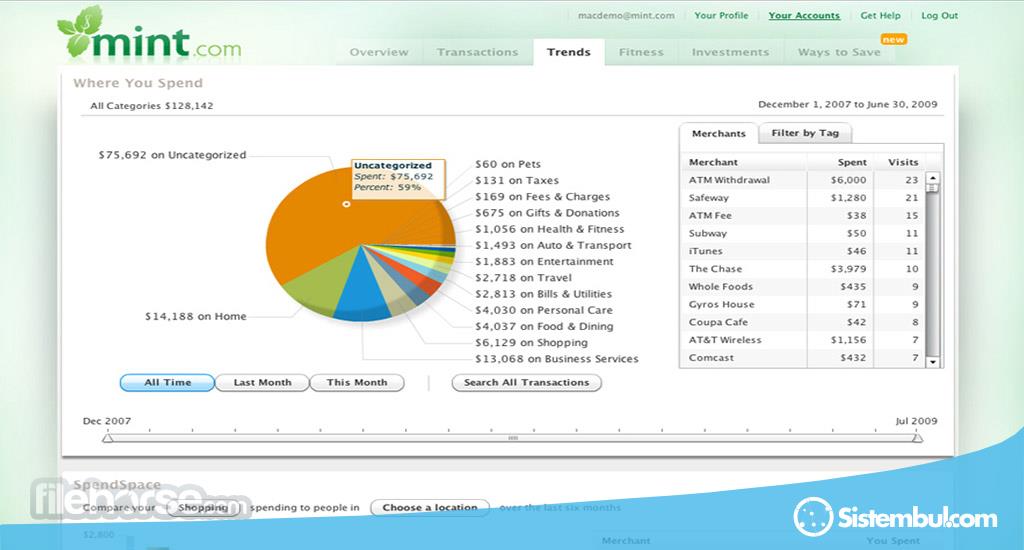1024x550 pixels.
Task: Click the $75,692 on Uncategorized label
Action: point(172,155)
